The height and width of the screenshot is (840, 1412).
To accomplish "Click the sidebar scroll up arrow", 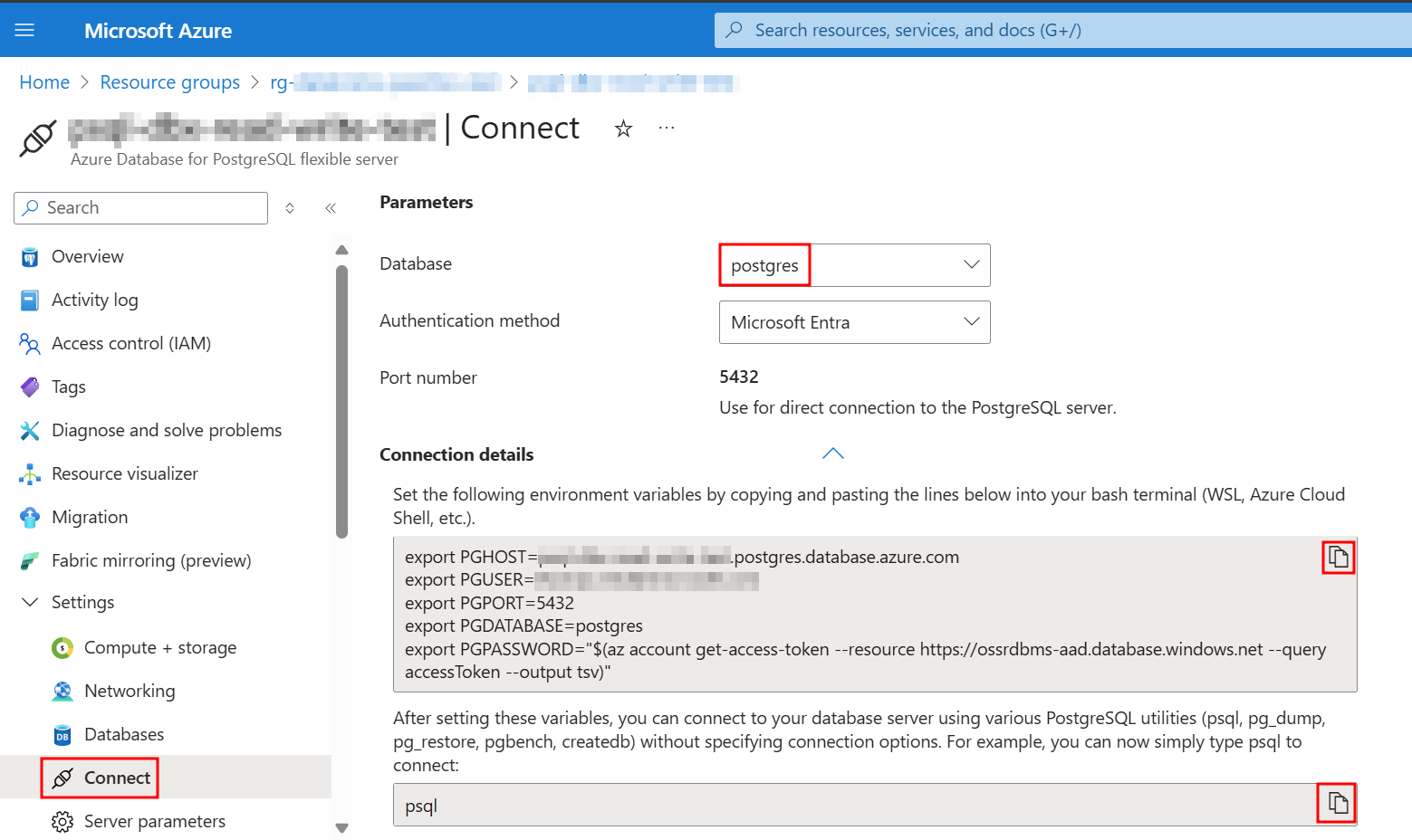I will (x=341, y=250).
